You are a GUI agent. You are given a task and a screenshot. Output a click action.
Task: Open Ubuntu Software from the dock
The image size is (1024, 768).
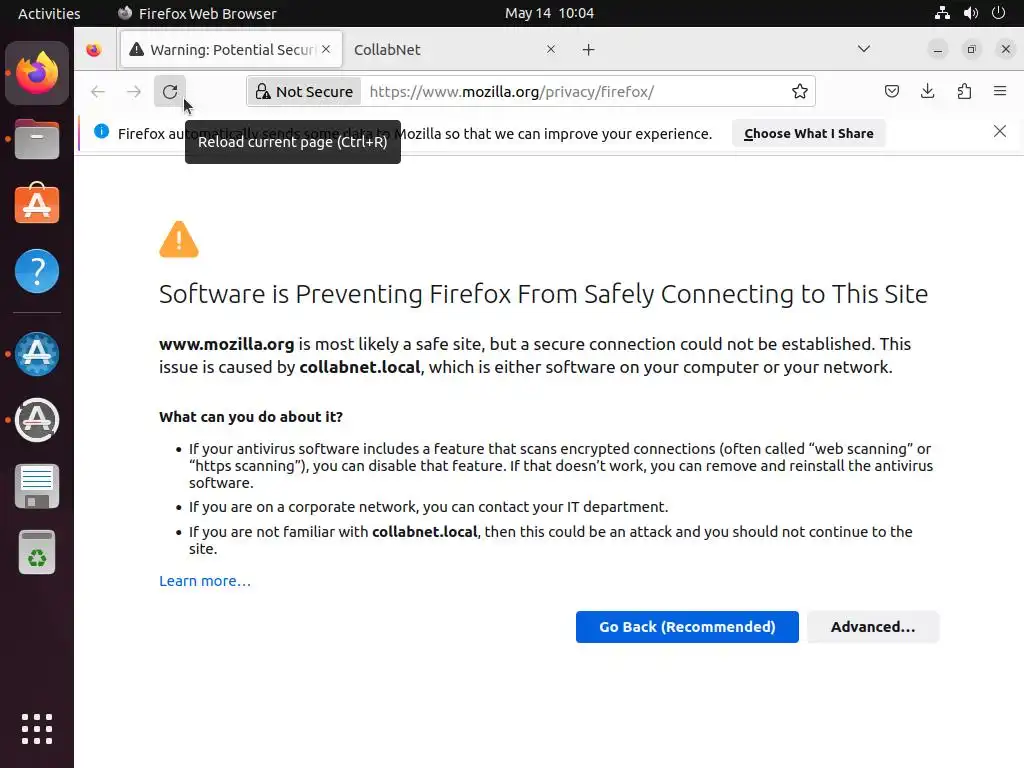click(37, 204)
